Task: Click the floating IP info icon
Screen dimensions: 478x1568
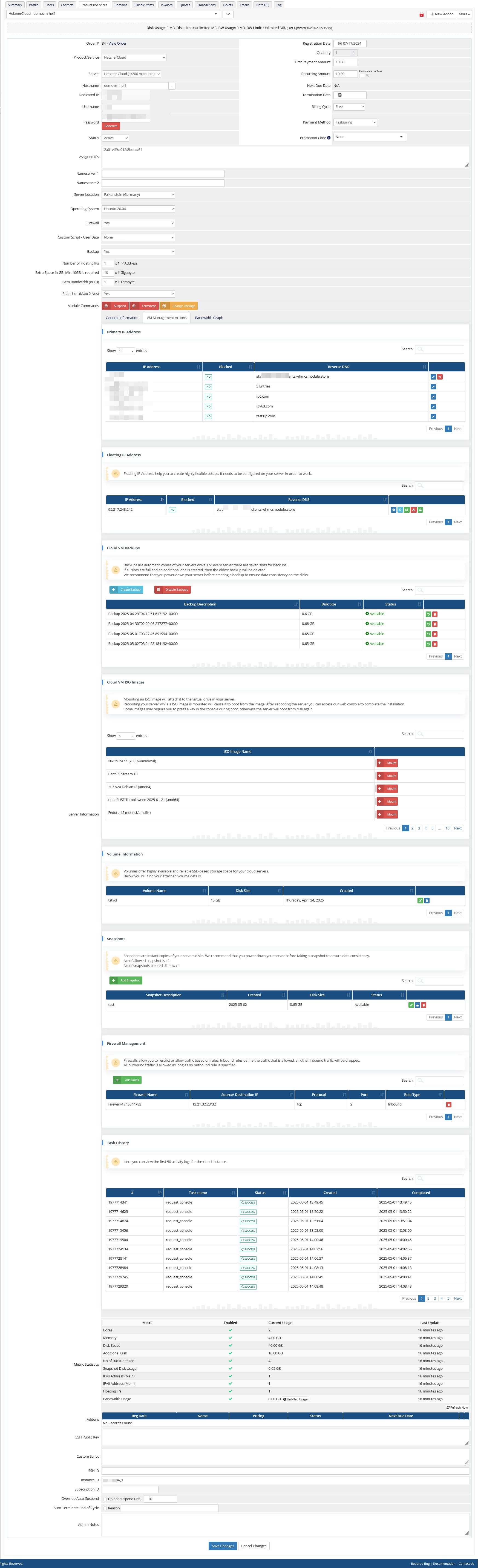Action: pyautogui.click(x=393, y=510)
